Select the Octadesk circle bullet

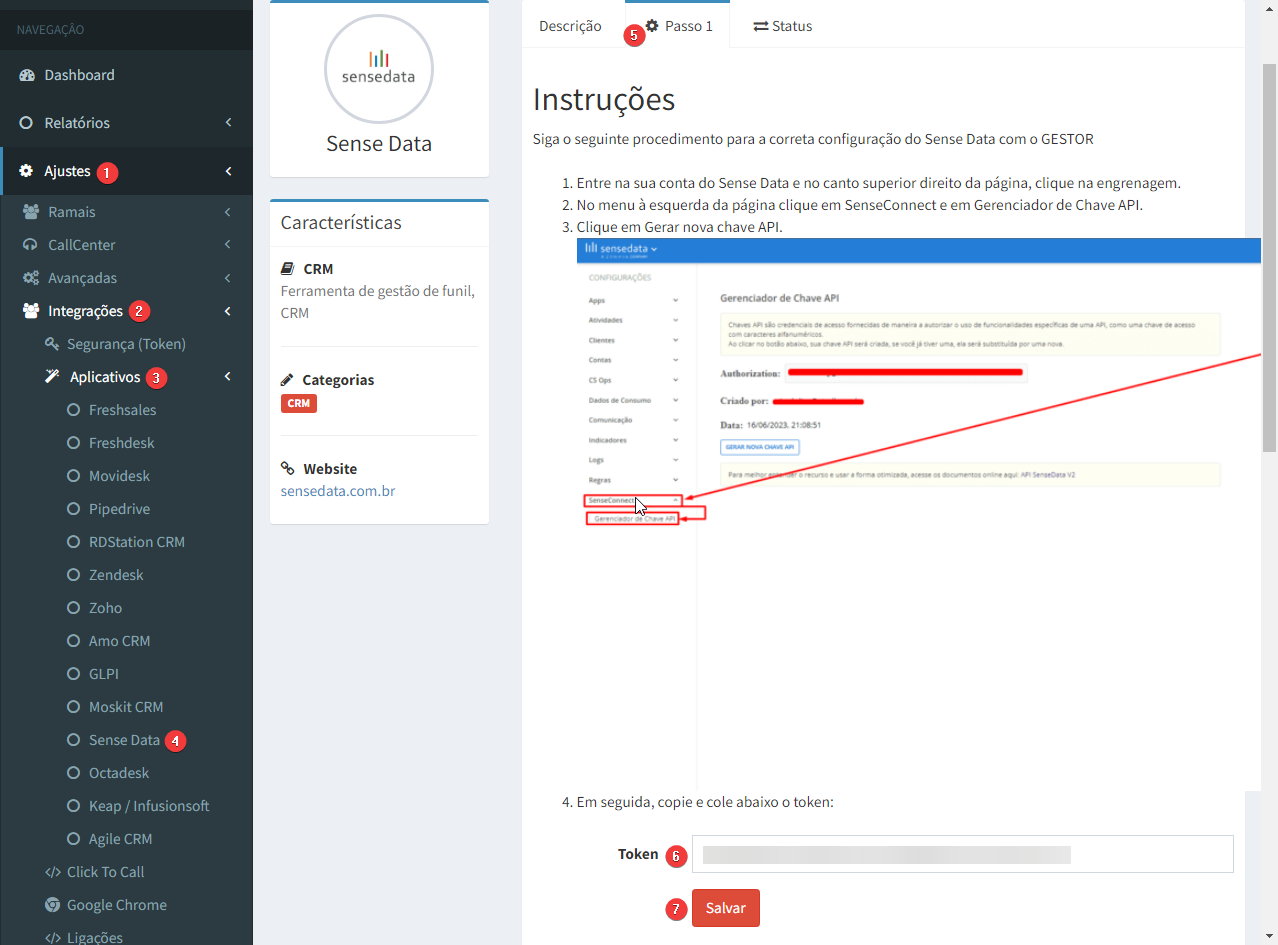pyautogui.click(x=73, y=773)
